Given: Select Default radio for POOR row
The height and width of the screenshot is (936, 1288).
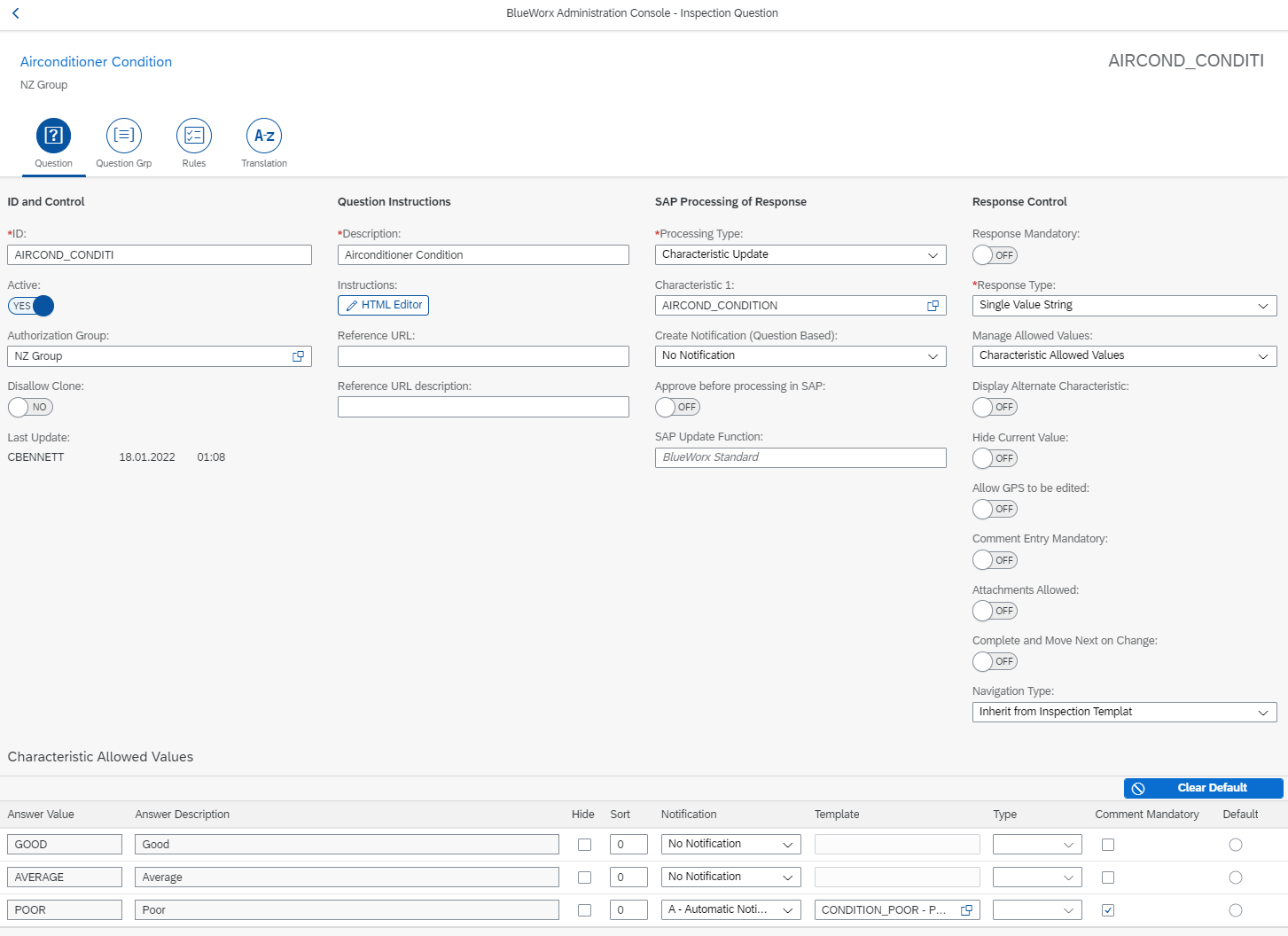Looking at the screenshot, I should point(1236,910).
